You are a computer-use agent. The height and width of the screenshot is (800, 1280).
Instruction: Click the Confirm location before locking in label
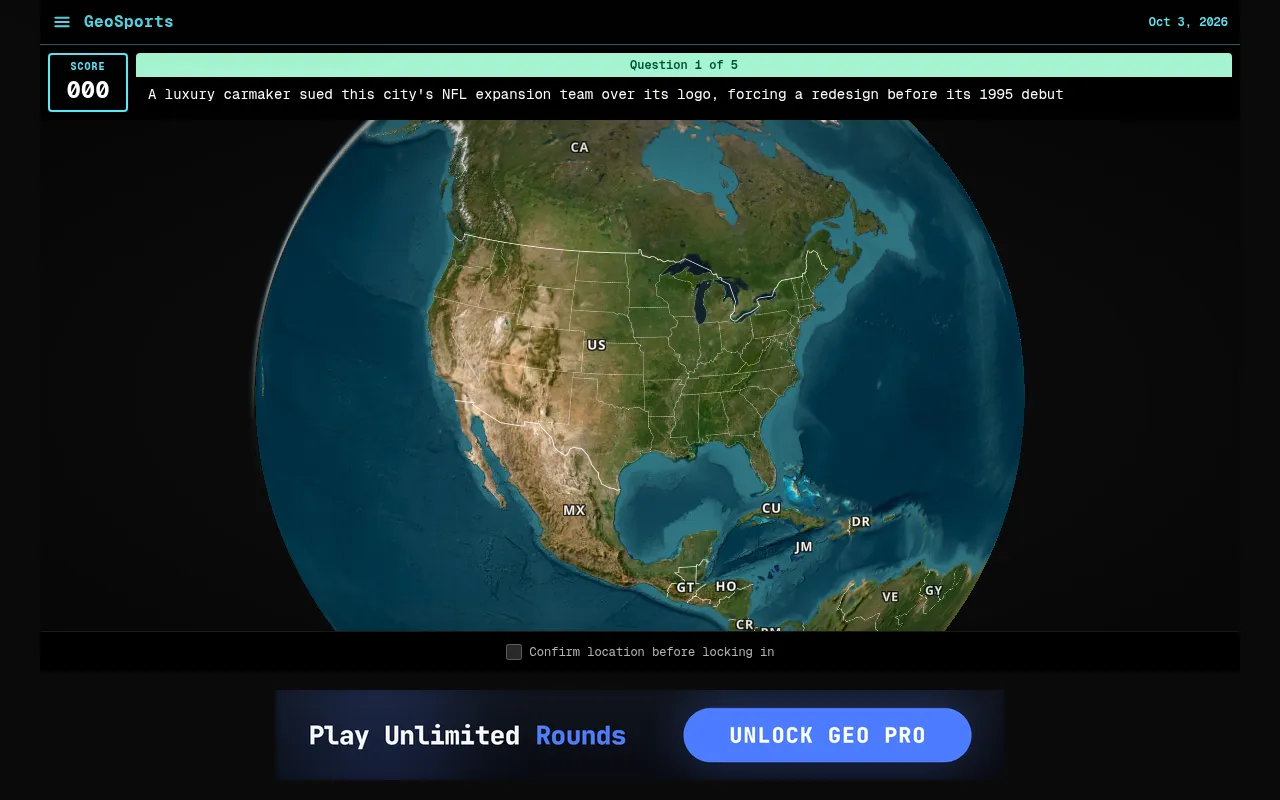(652, 652)
